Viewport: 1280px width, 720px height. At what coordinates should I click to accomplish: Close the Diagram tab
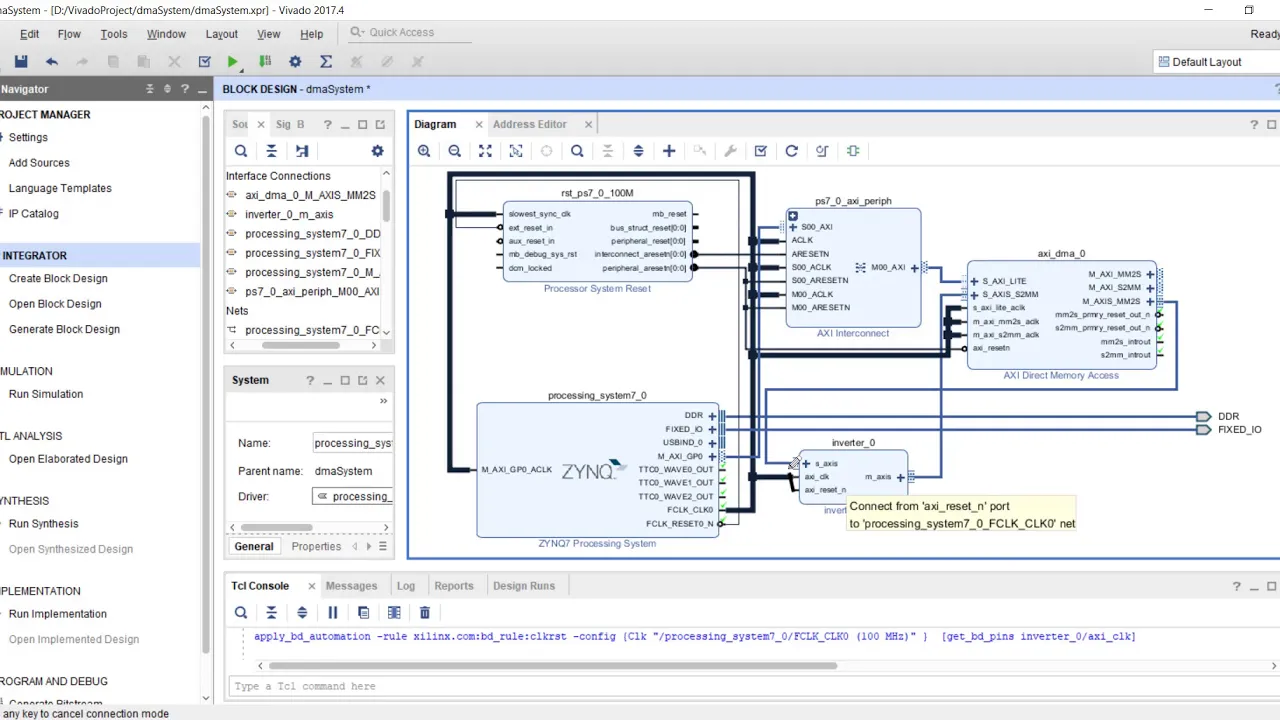click(479, 124)
